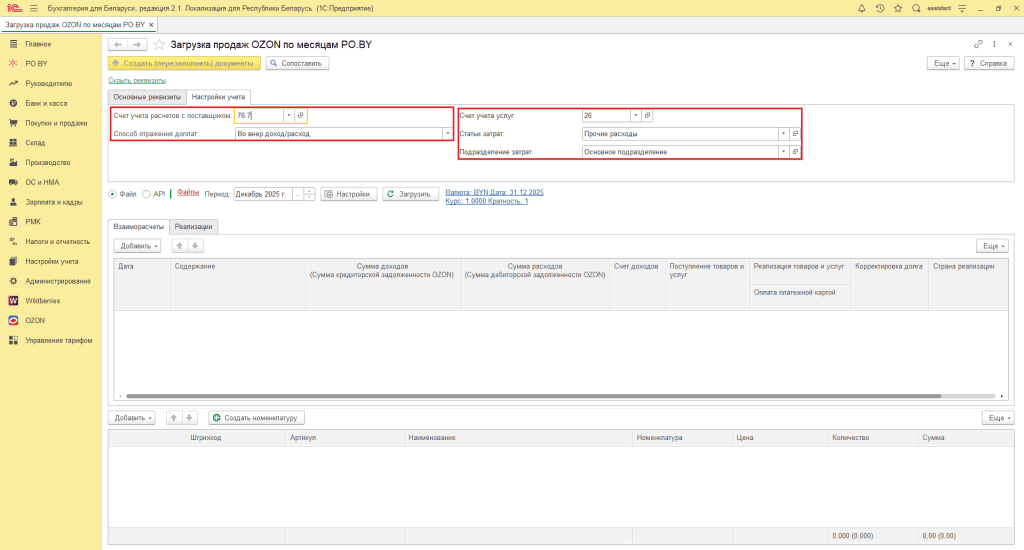
Task: Select Загрузка продаж OZON window tab
Action: 75,25
